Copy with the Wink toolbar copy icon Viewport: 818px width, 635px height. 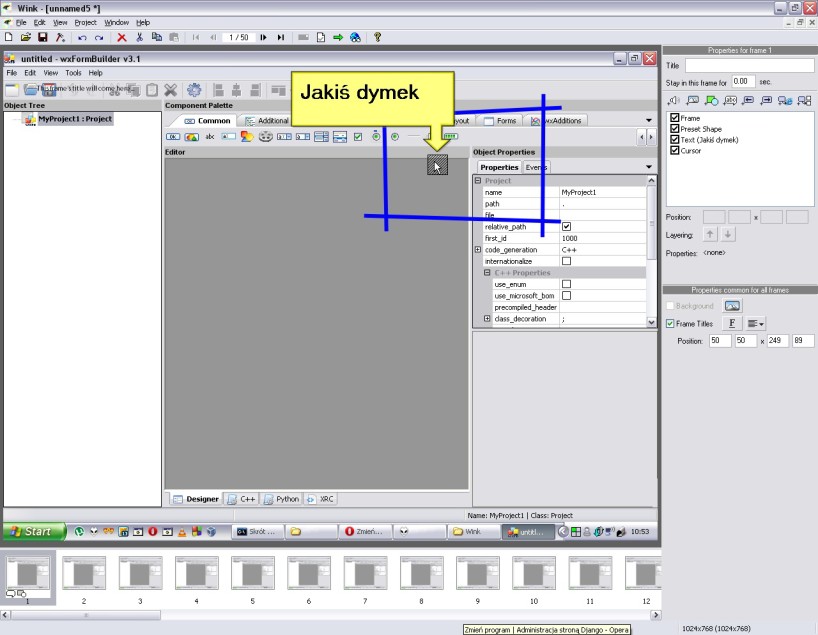tap(157, 37)
